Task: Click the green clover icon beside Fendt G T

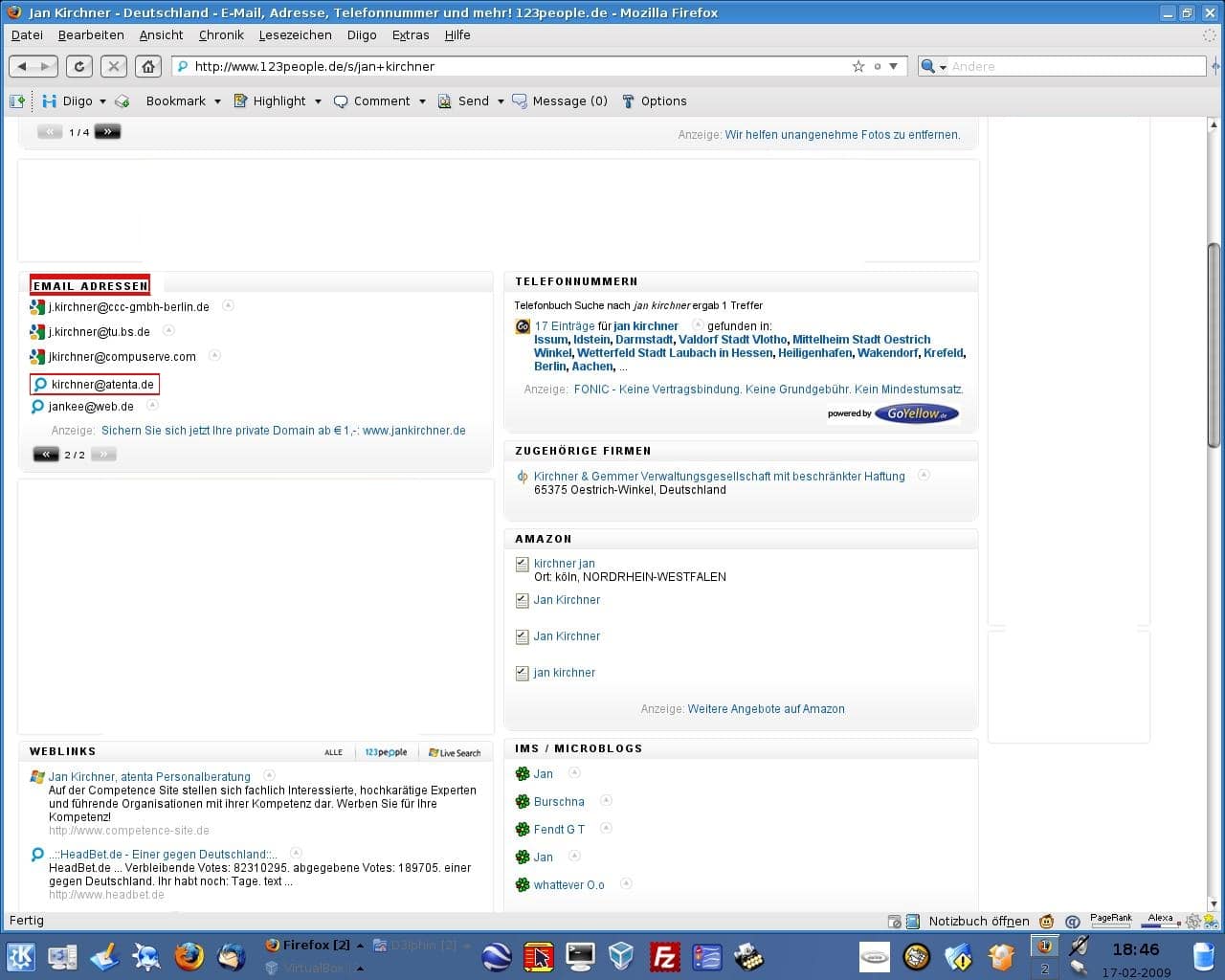Action: pos(523,829)
